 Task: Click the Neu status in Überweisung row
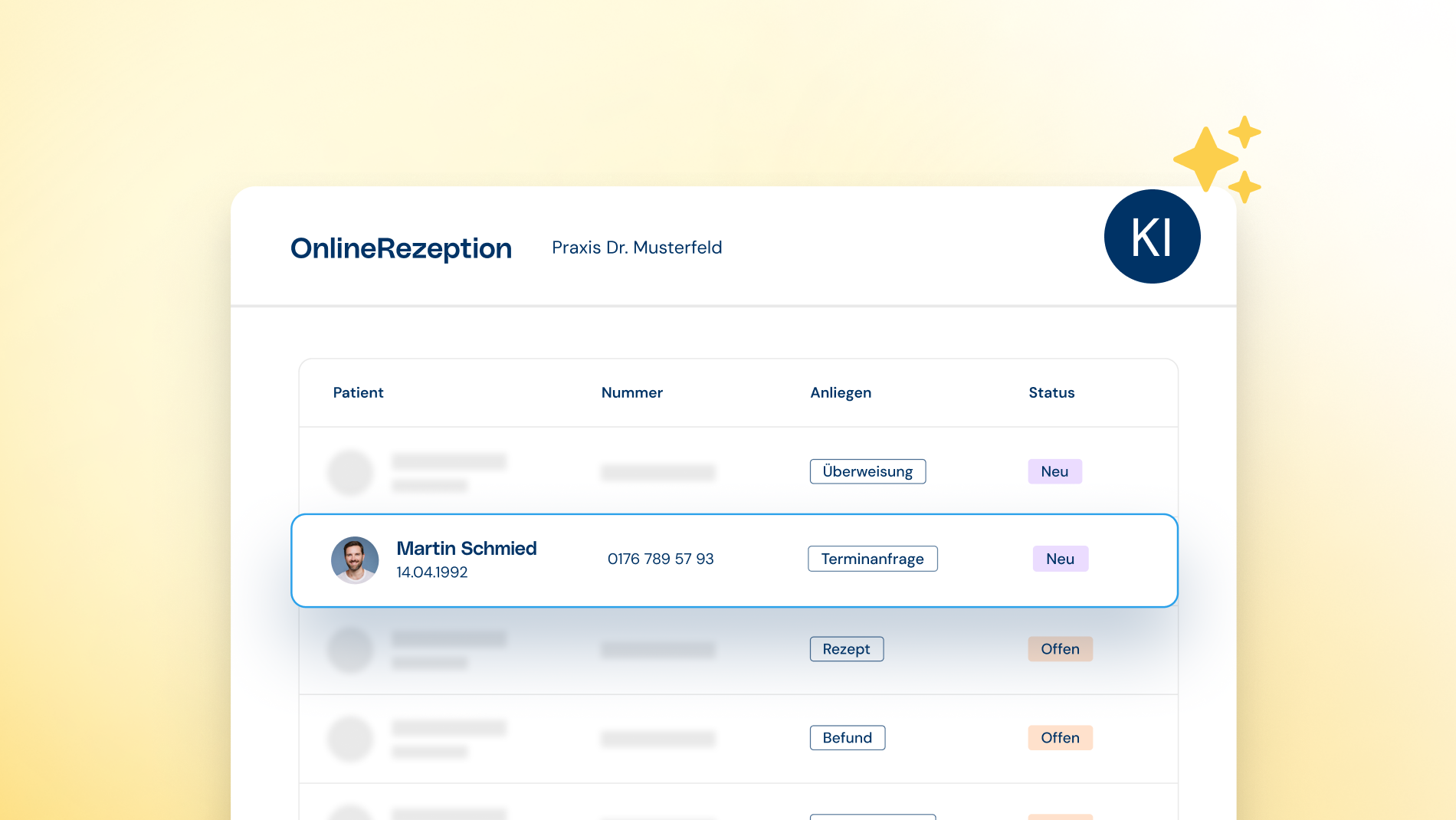pyautogui.click(x=1054, y=471)
